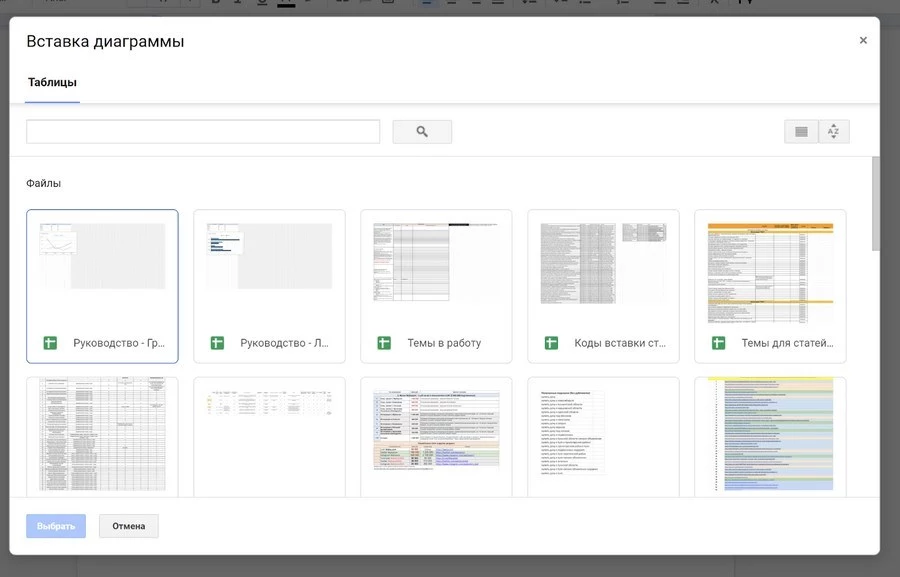
Task: Click the search magnifier button
Action: click(422, 131)
